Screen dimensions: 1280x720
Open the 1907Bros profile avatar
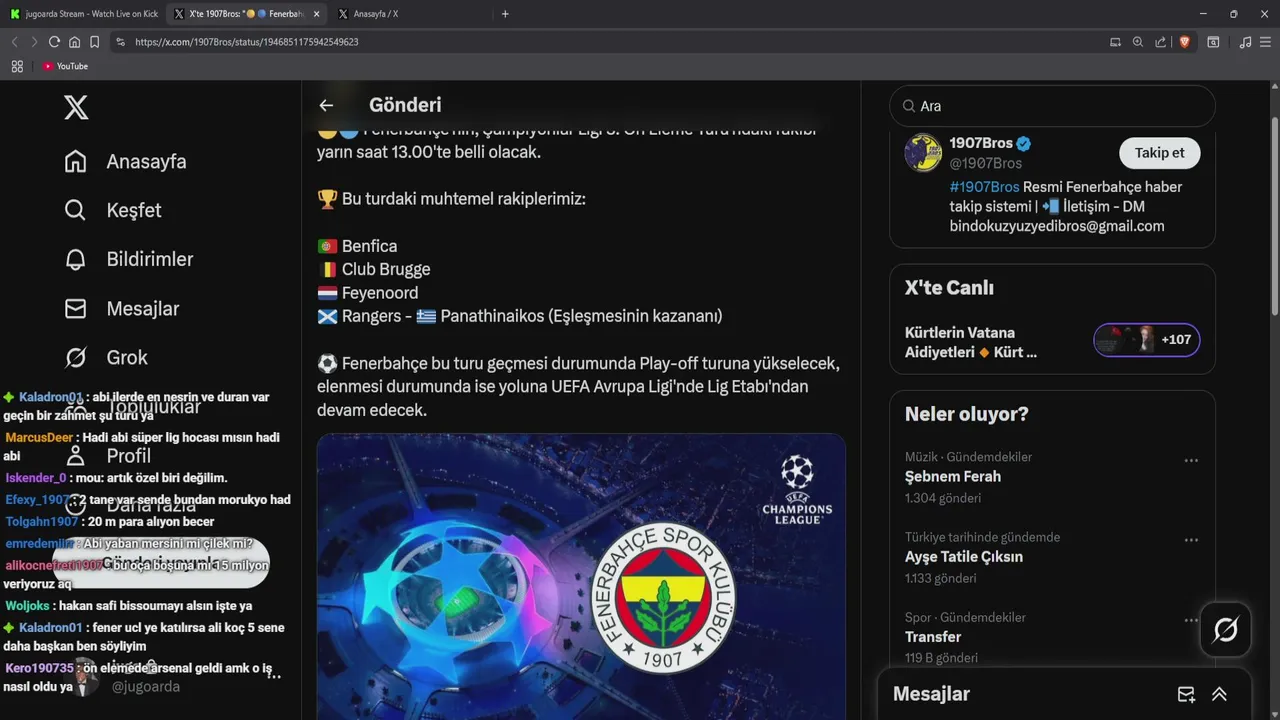923,153
